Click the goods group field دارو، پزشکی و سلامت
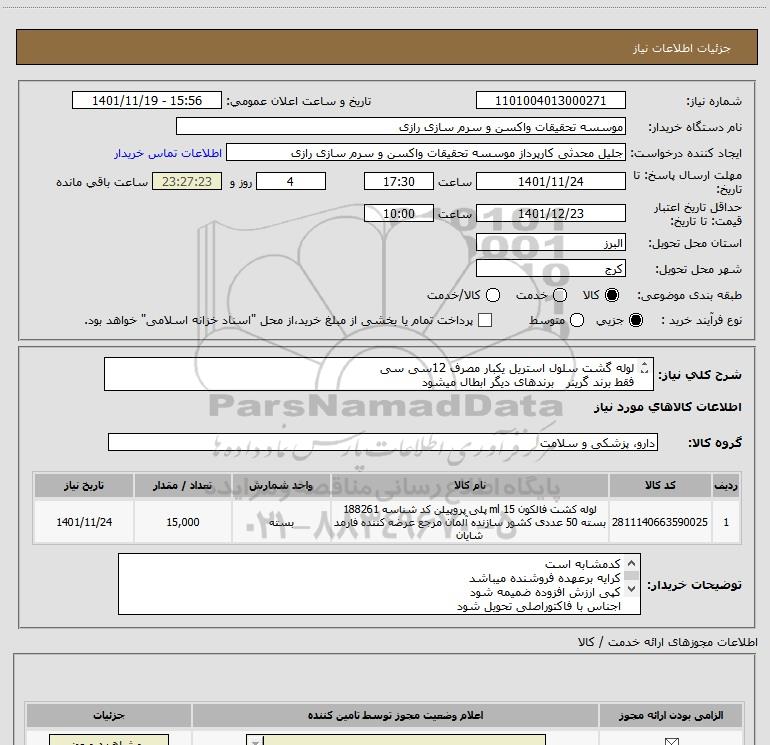 point(383,442)
